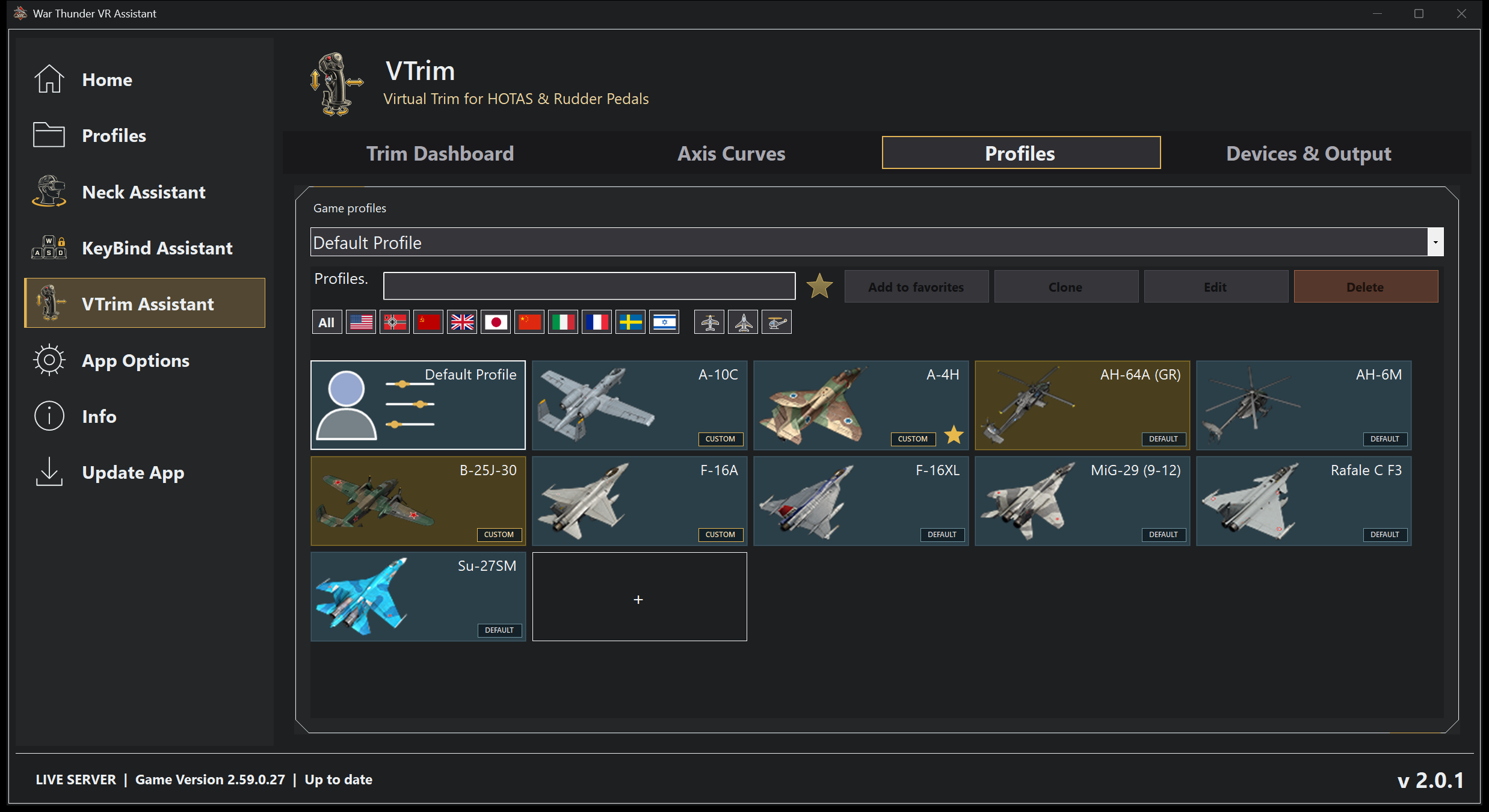Select the A-10C profile card

[640, 405]
